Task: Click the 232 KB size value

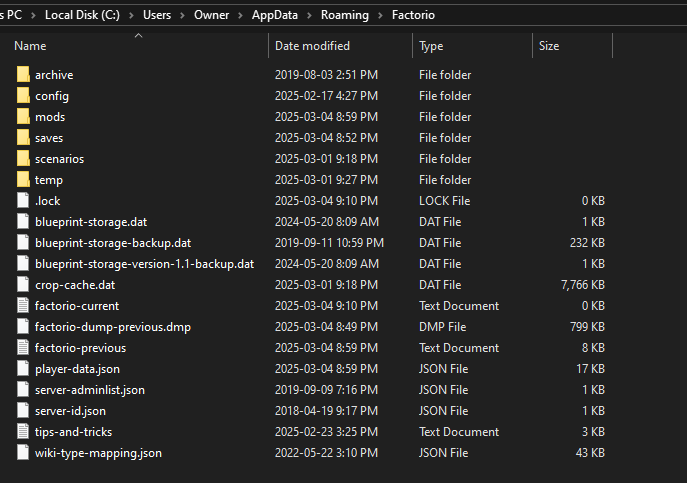Action: point(587,243)
